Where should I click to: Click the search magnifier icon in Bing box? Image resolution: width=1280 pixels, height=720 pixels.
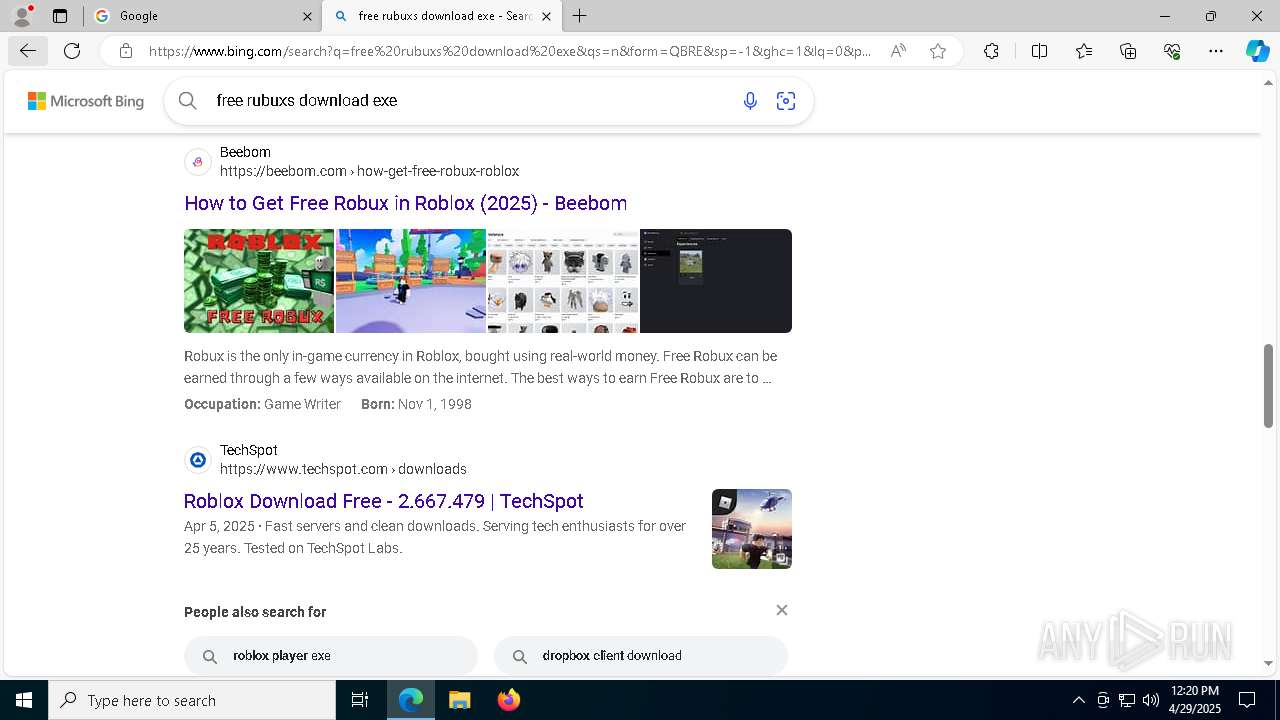point(187,100)
